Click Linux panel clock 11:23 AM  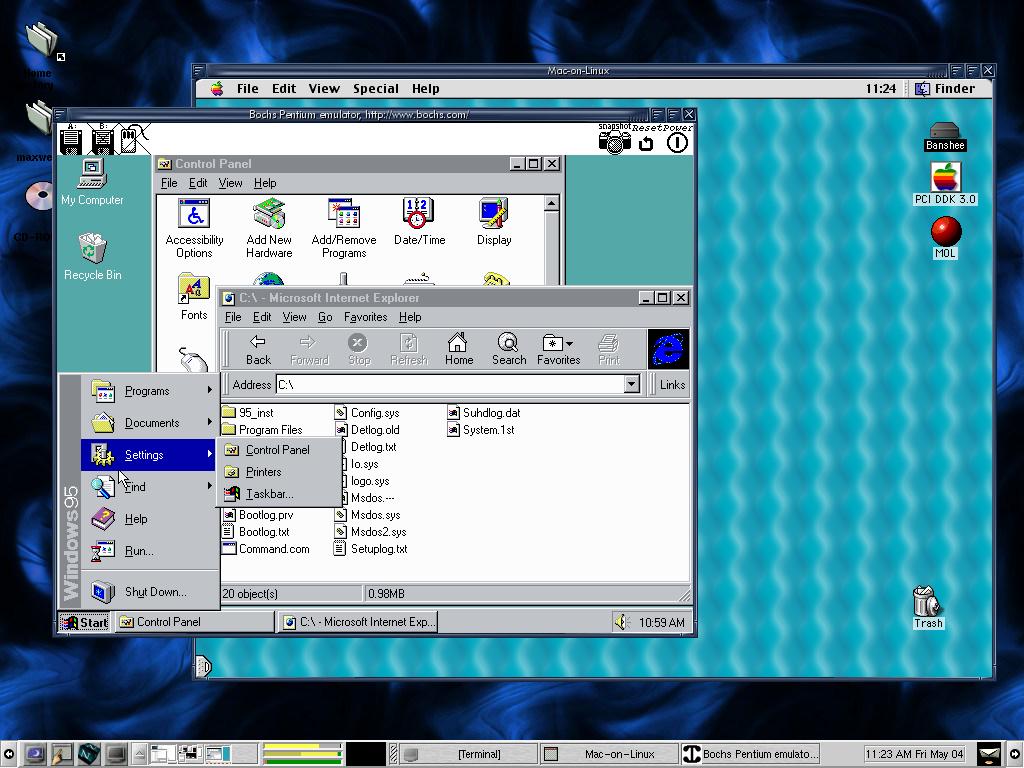pyautogui.click(x=914, y=754)
